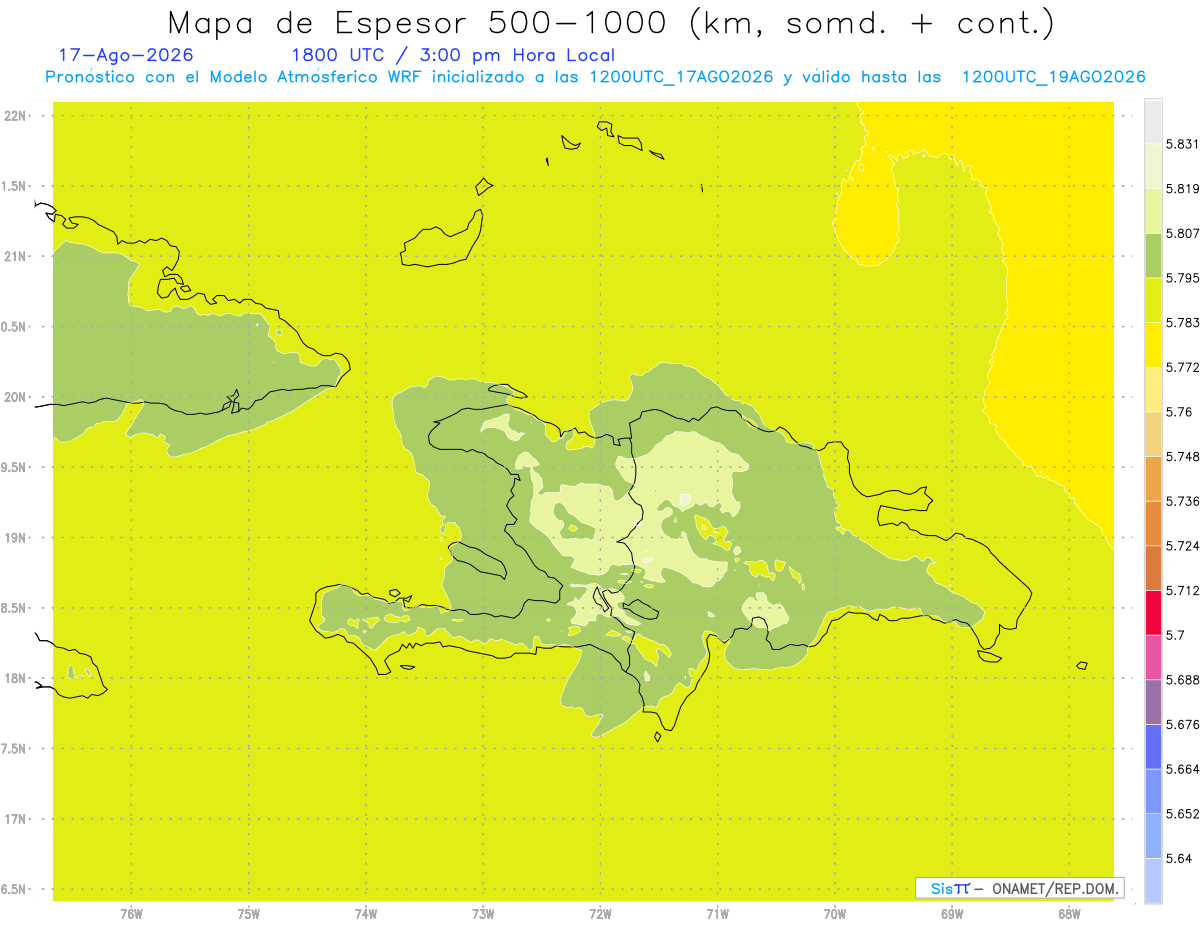1200x927 pixels.
Task: Click the pink legend swatch between 5.688 and 5.7
Action: pos(1153,656)
